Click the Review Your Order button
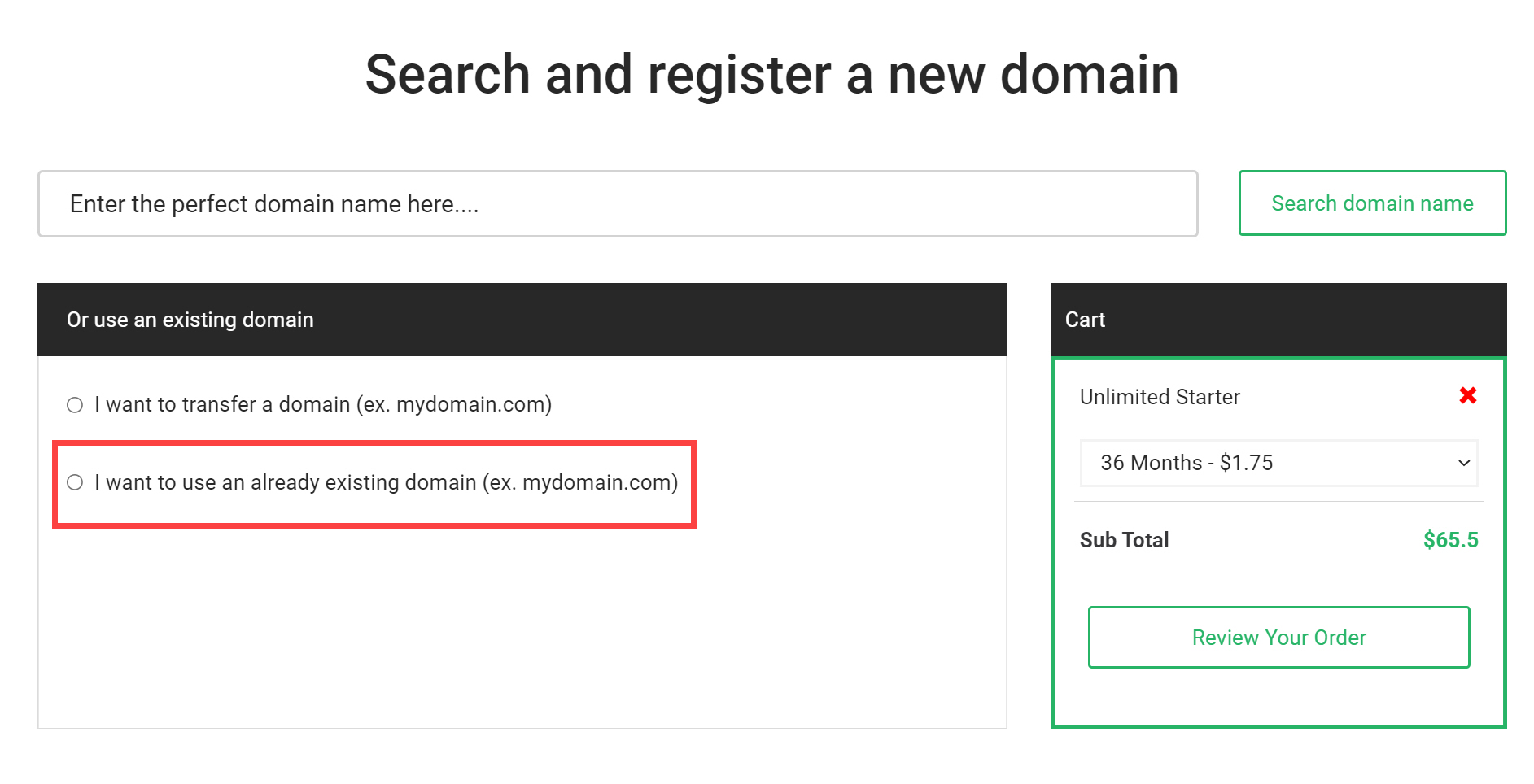This screenshot has width=1534, height=784. [x=1278, y=637]
